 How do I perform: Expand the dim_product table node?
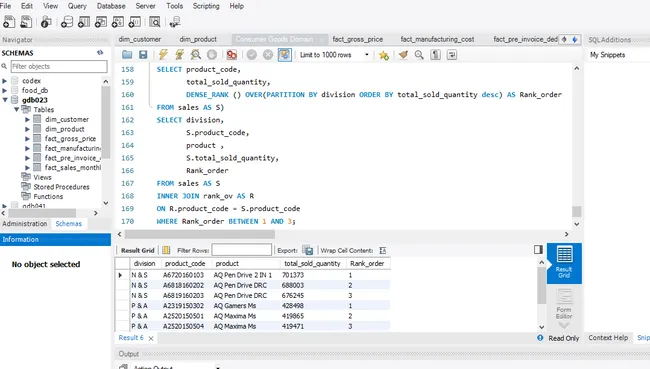pos(27,129)
